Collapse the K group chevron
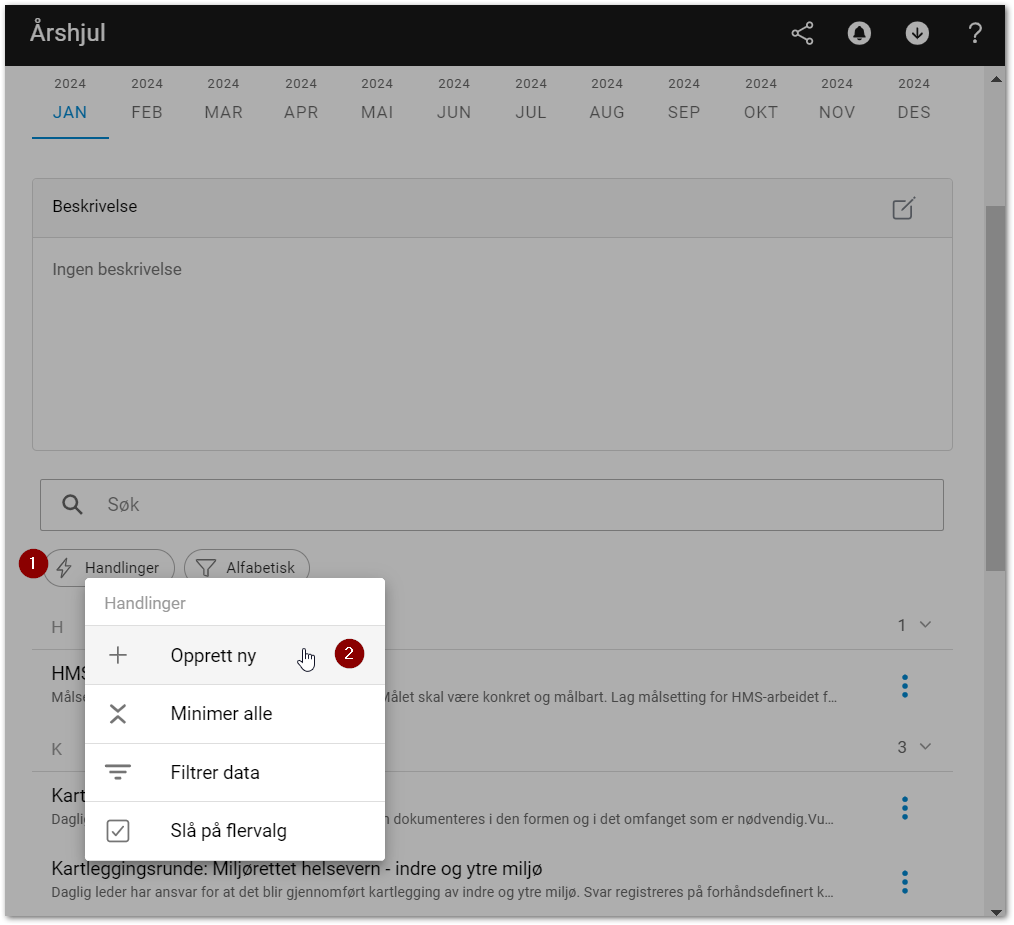Screen dimensions: 1014x925 pos(925,747)
